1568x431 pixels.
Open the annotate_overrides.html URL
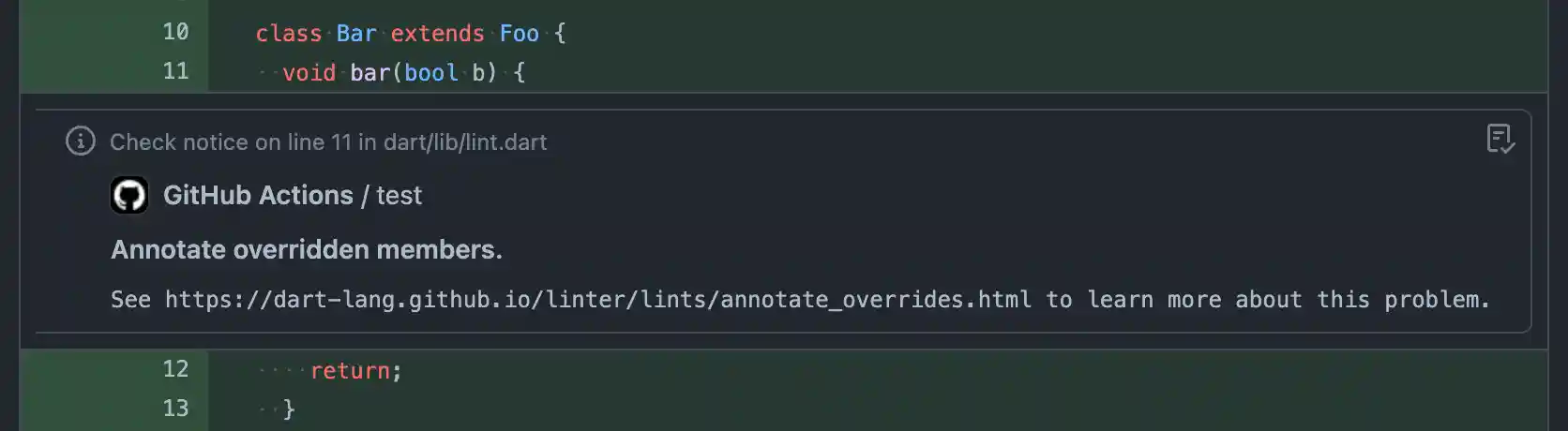point(597,300)
